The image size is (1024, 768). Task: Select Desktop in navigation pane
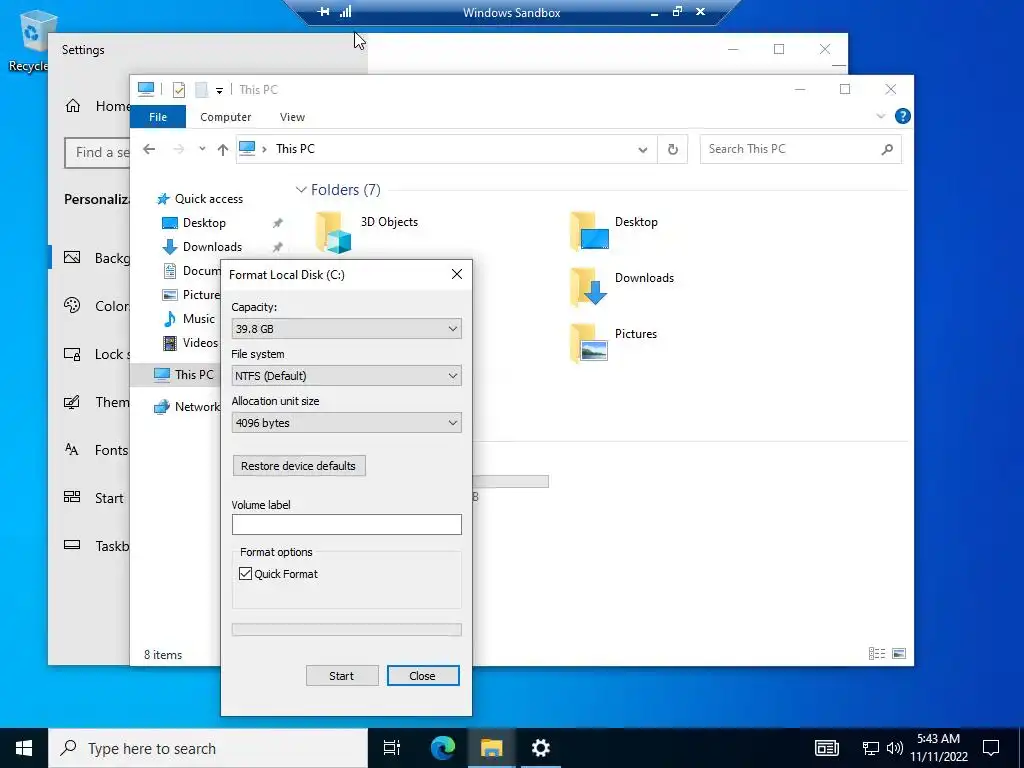point(193,223)
